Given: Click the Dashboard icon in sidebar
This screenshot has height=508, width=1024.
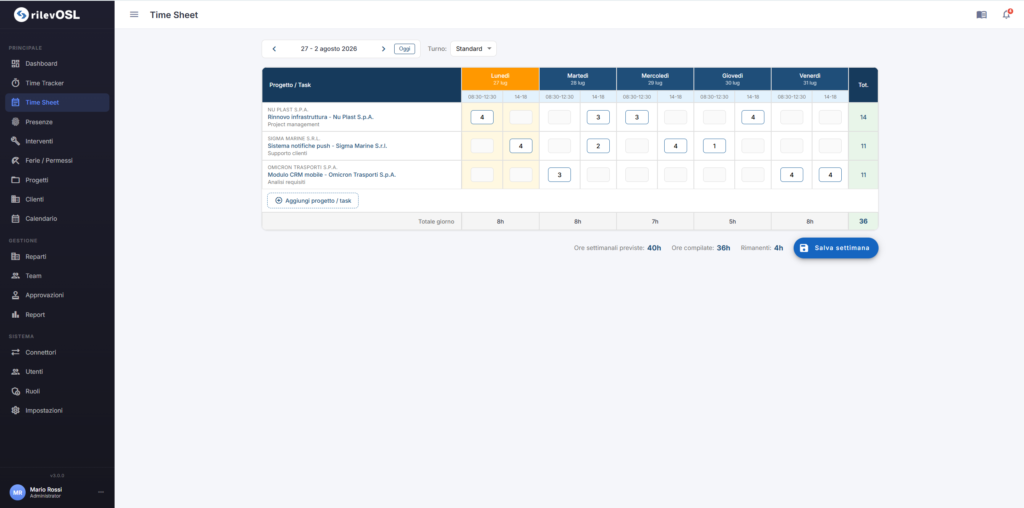Looking at the screenshot, I should 16,64.
